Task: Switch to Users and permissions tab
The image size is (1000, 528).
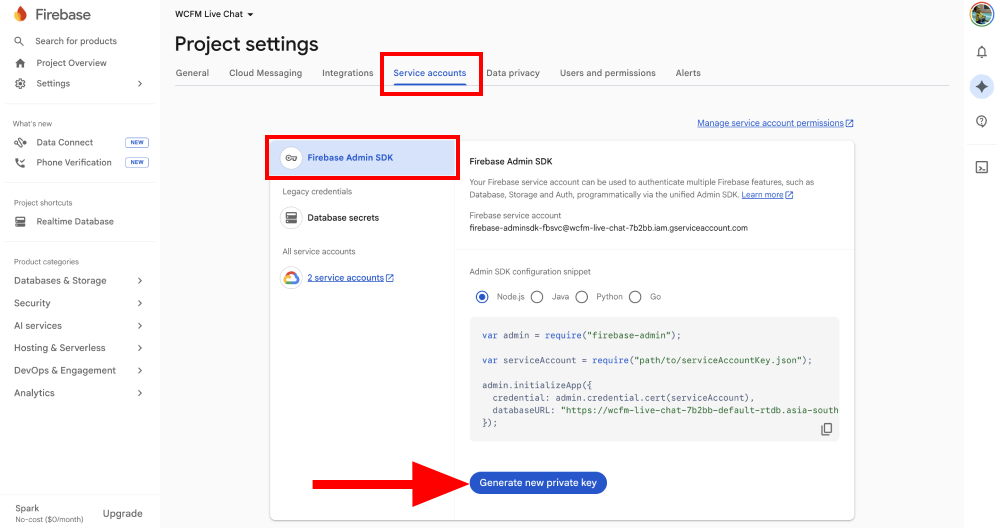Action: 607,73
